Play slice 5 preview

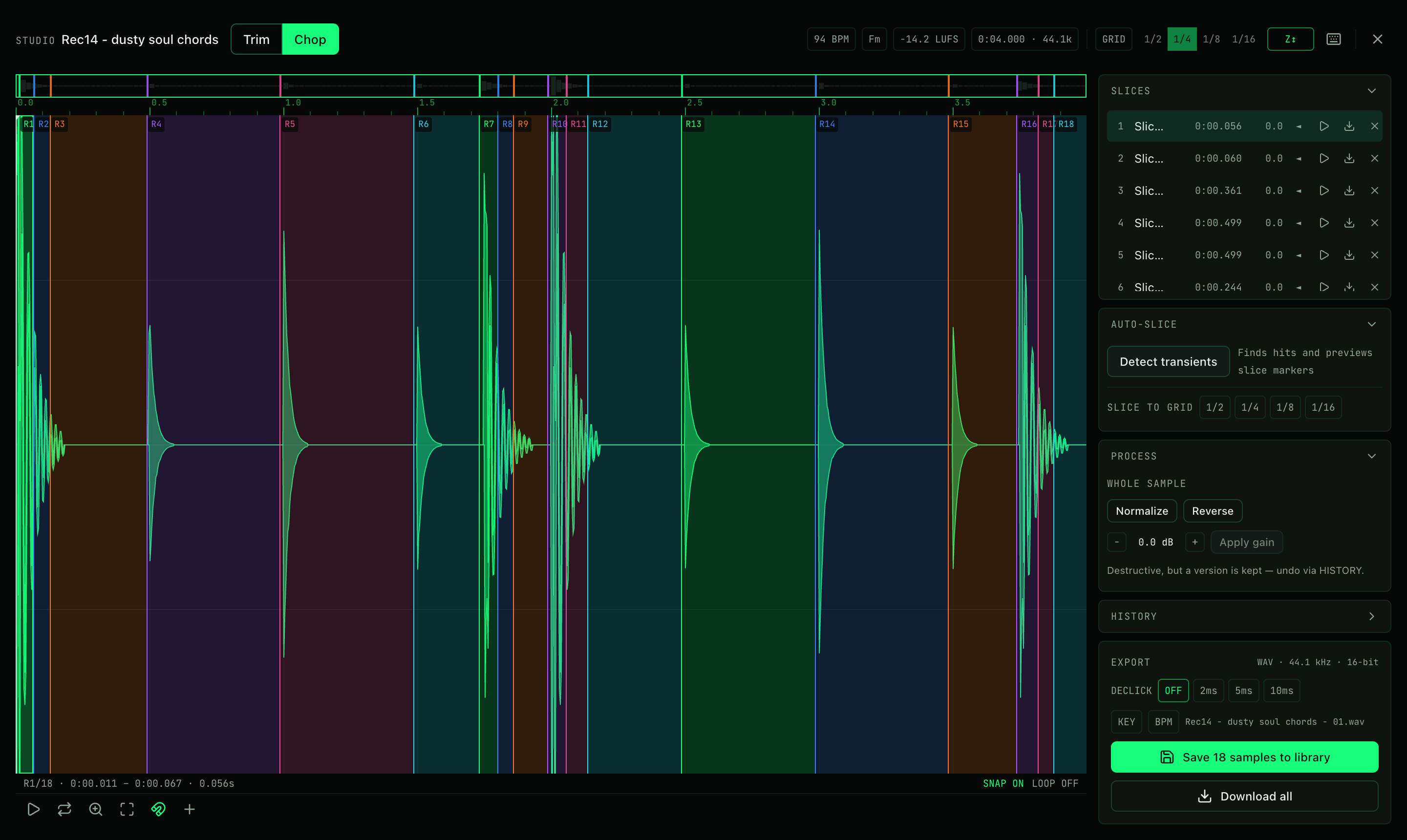pyautogui.click(x=1324, y=255)
